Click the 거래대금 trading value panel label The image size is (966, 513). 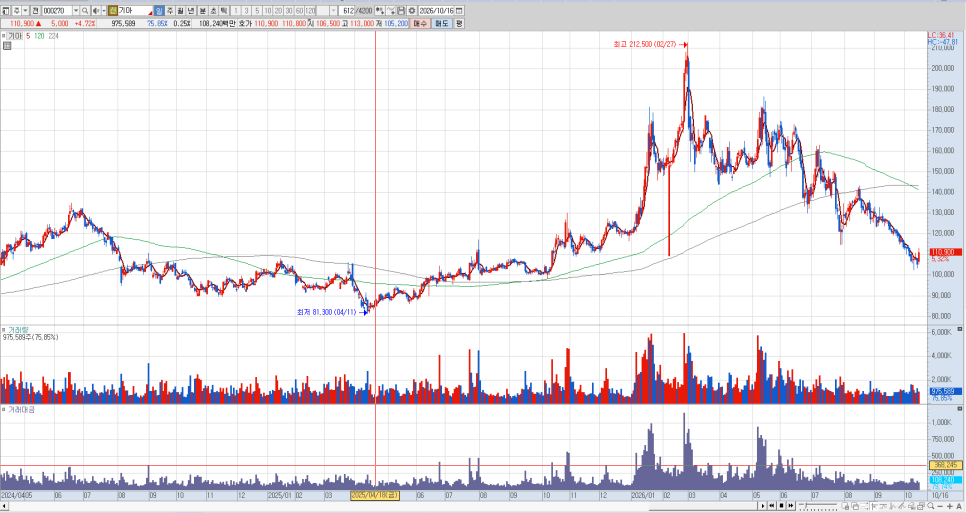coord(22,410)
